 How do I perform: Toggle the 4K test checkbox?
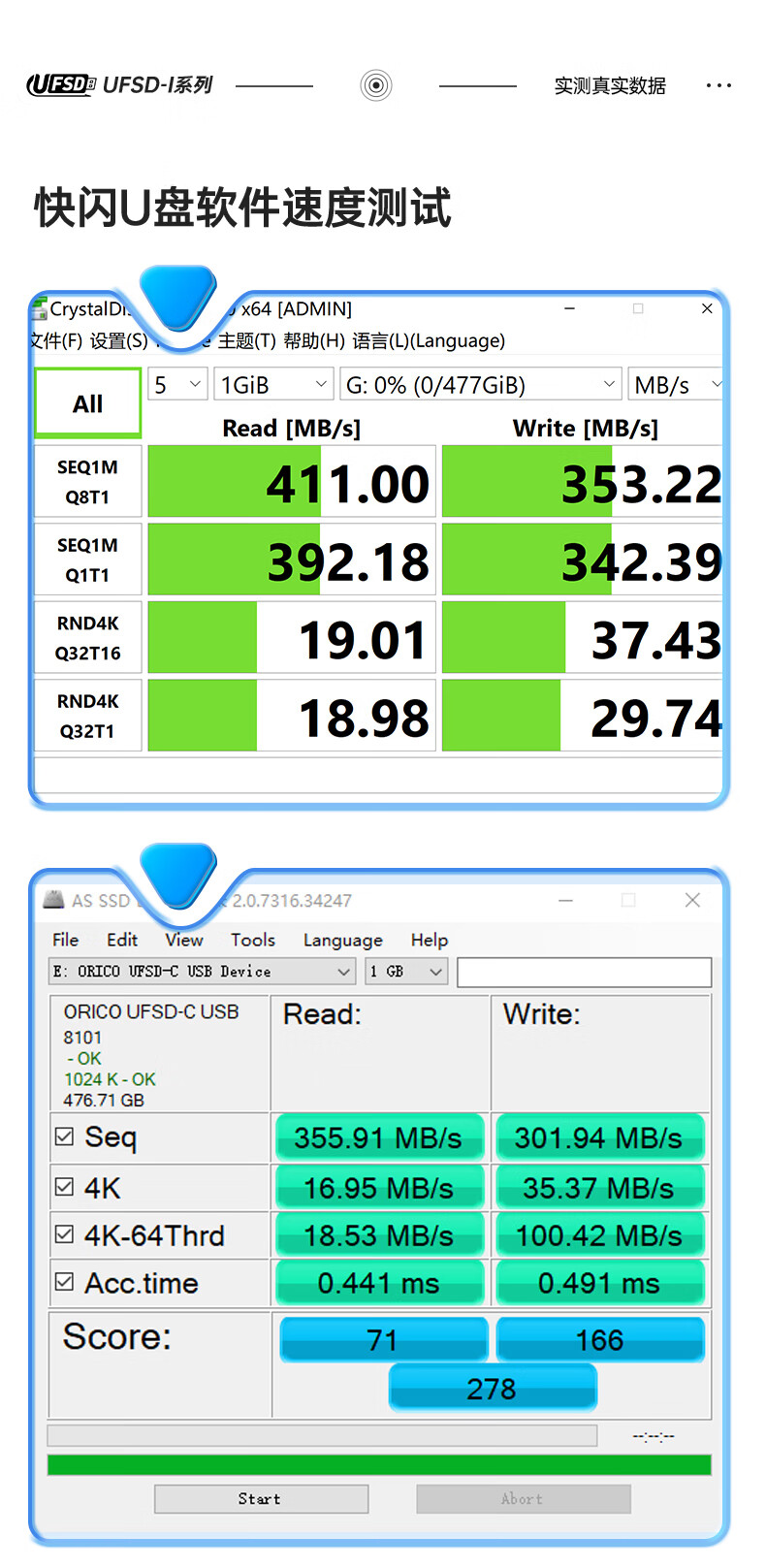(x=65, y=1187)
